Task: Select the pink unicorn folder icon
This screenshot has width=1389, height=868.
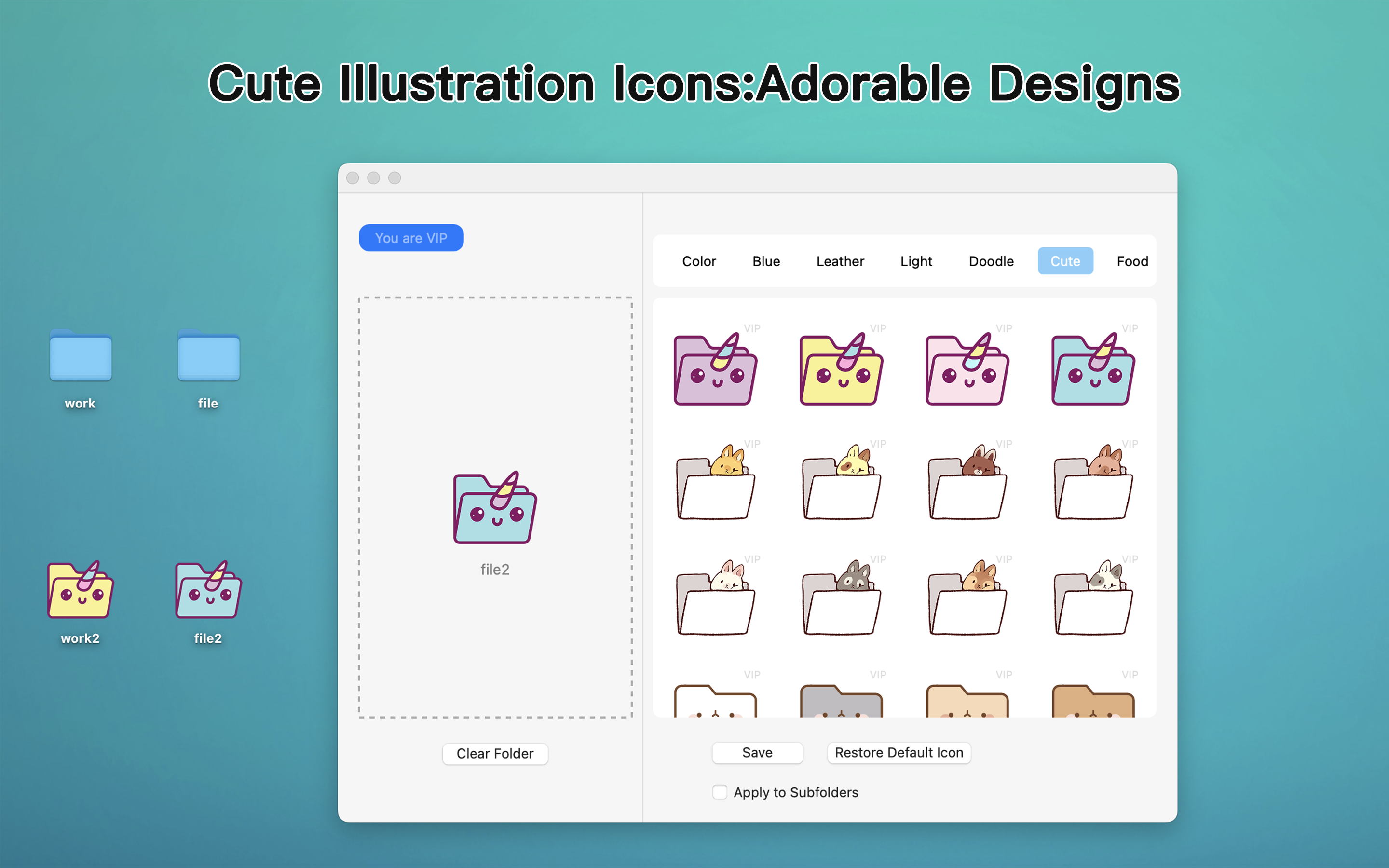Action: coord(967,368)
